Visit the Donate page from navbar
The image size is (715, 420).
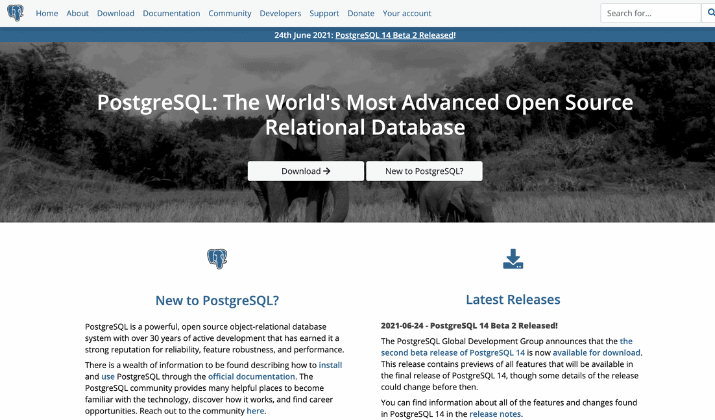tap(361, 13)
